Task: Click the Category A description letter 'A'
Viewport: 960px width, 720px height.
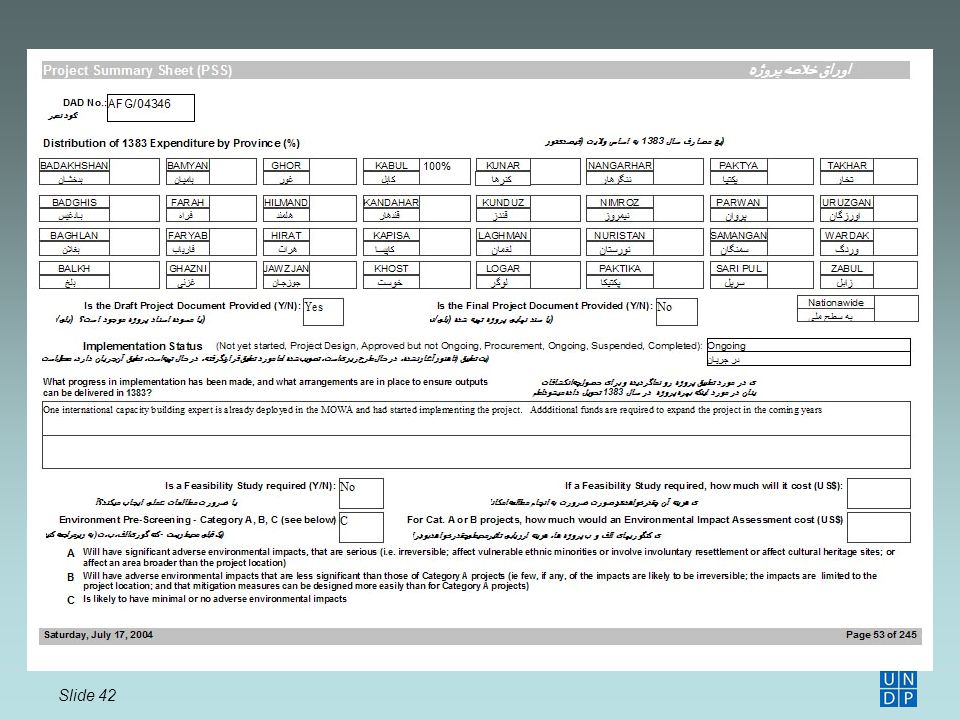Action: coord(70,553)
